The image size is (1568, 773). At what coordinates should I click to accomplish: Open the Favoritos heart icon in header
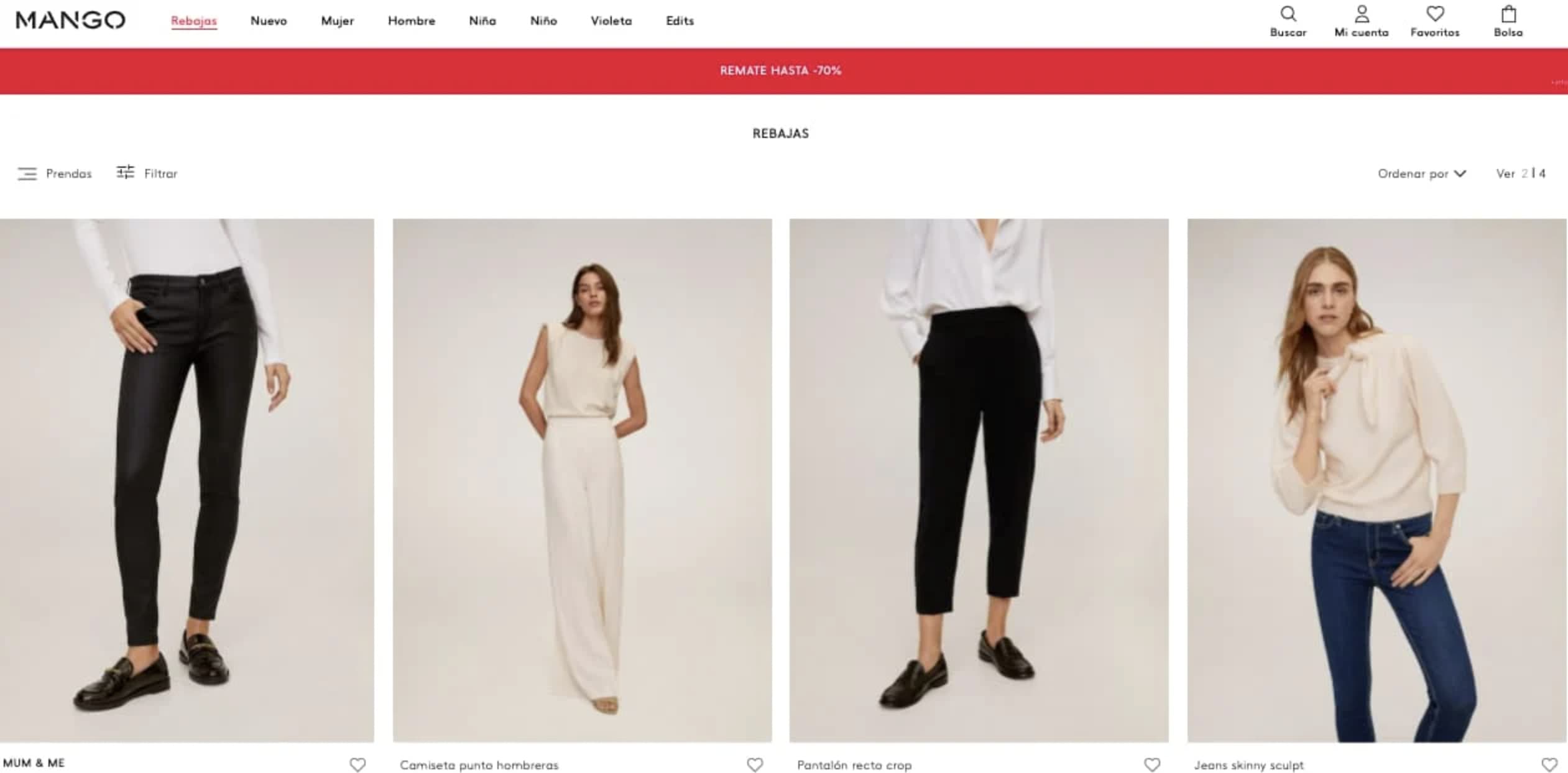coord(1435,14)
